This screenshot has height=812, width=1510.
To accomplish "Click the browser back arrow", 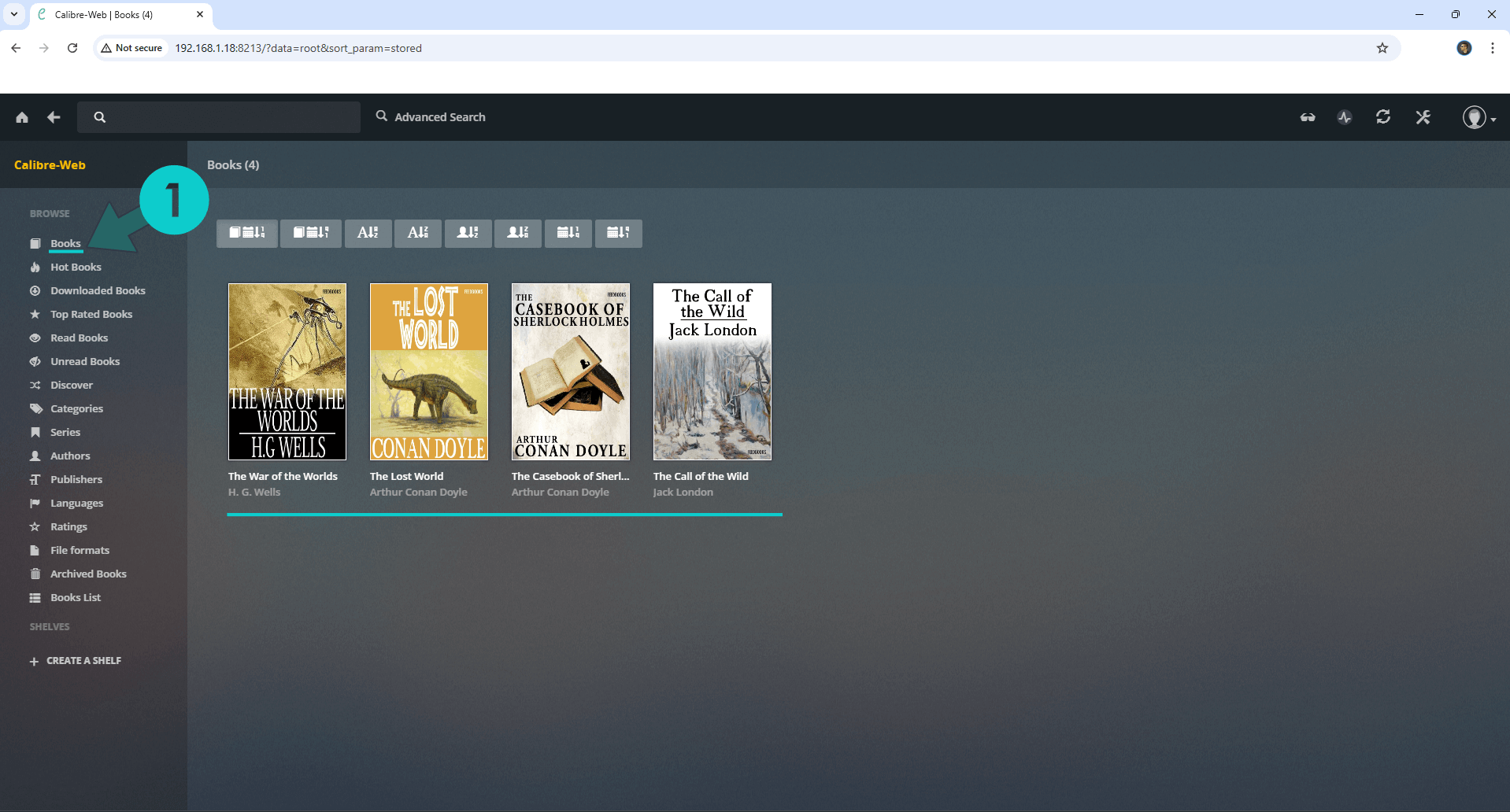I will point(16,48).
